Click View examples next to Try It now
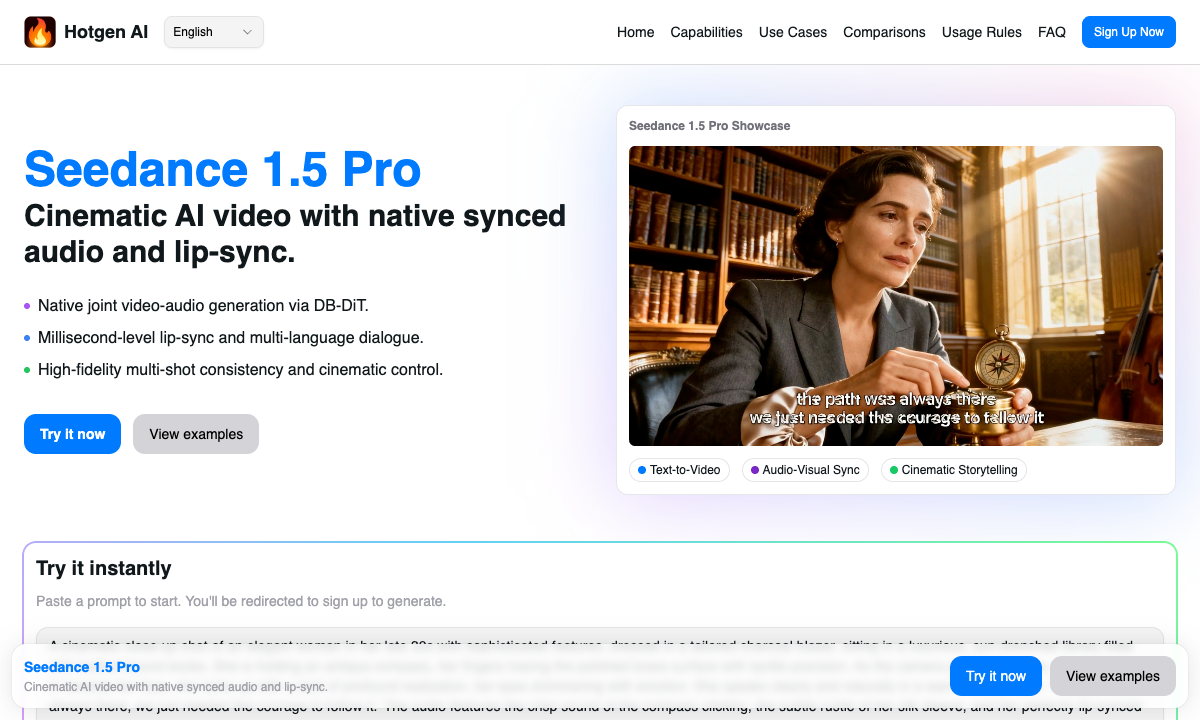Screen dimensions: 1200x720 pyautogui.click(x=195, y=434)
